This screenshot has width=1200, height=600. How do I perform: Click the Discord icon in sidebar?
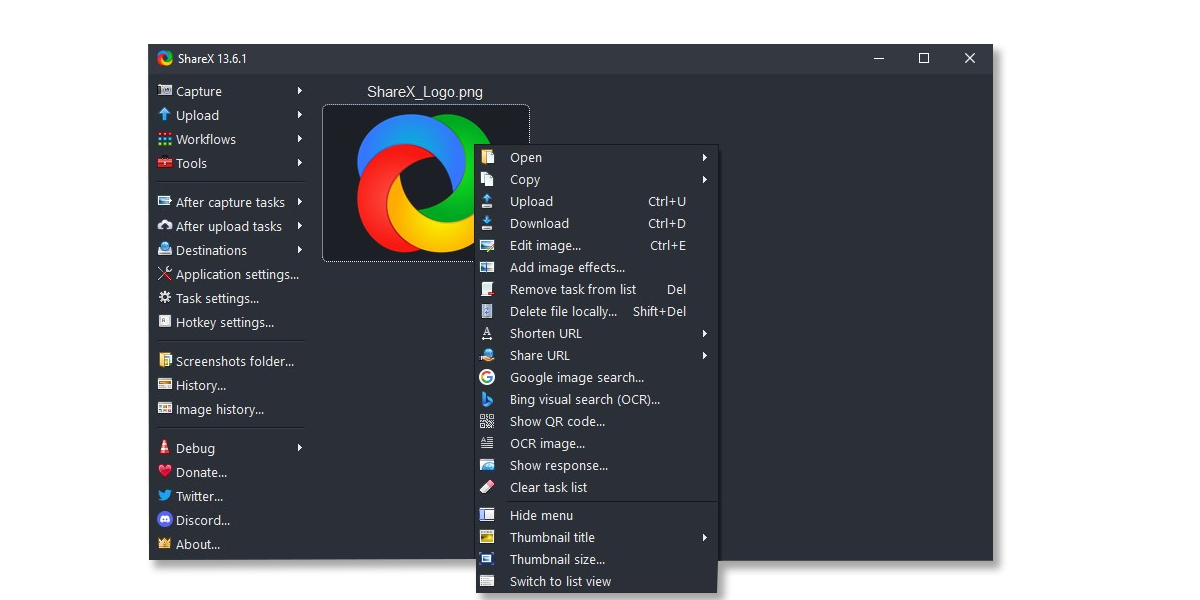coord(165,520)
